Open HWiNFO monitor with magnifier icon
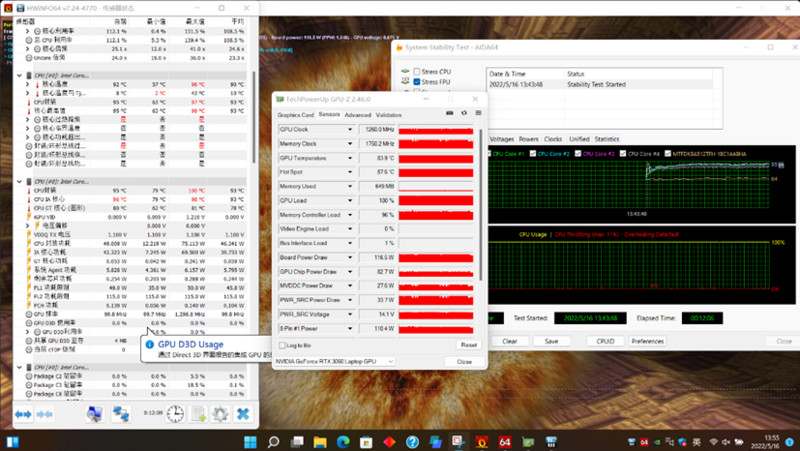Image resolution: width=800 pixels, height=451 pixels. (95, 414)
